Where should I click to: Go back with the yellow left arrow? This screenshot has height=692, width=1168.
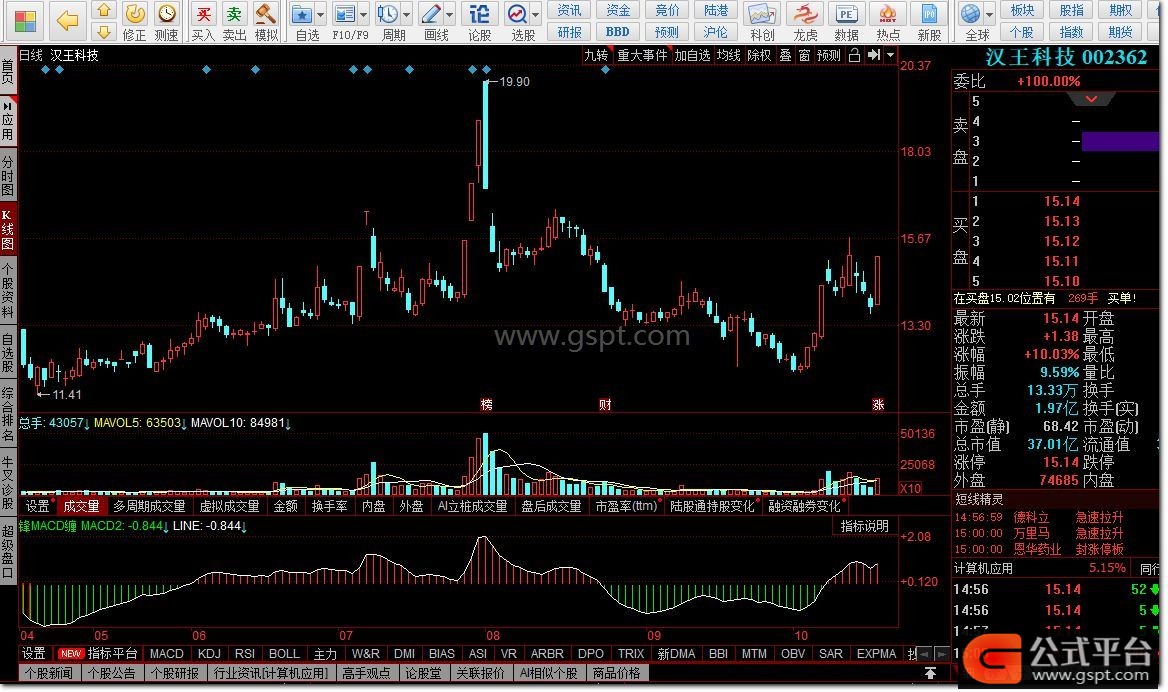[x=67, y=21]
